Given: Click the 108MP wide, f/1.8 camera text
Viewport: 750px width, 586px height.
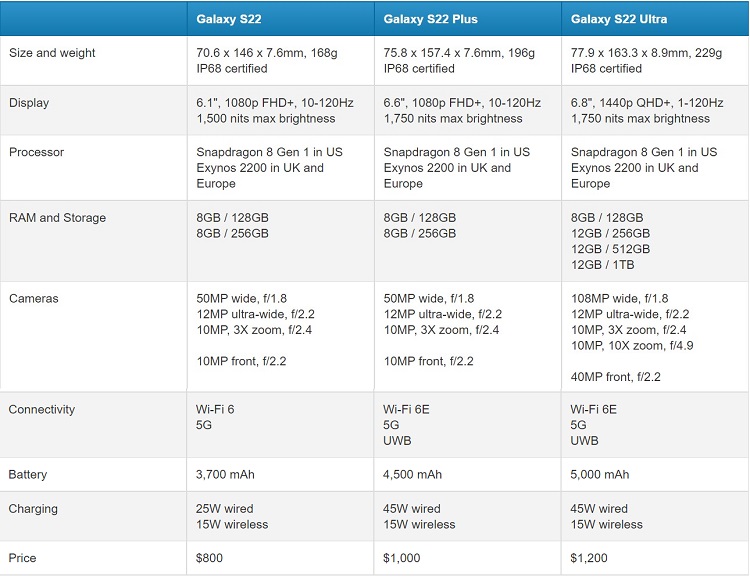Looking at the screenshot, I should pyautogui.click(x=619, y=299).
